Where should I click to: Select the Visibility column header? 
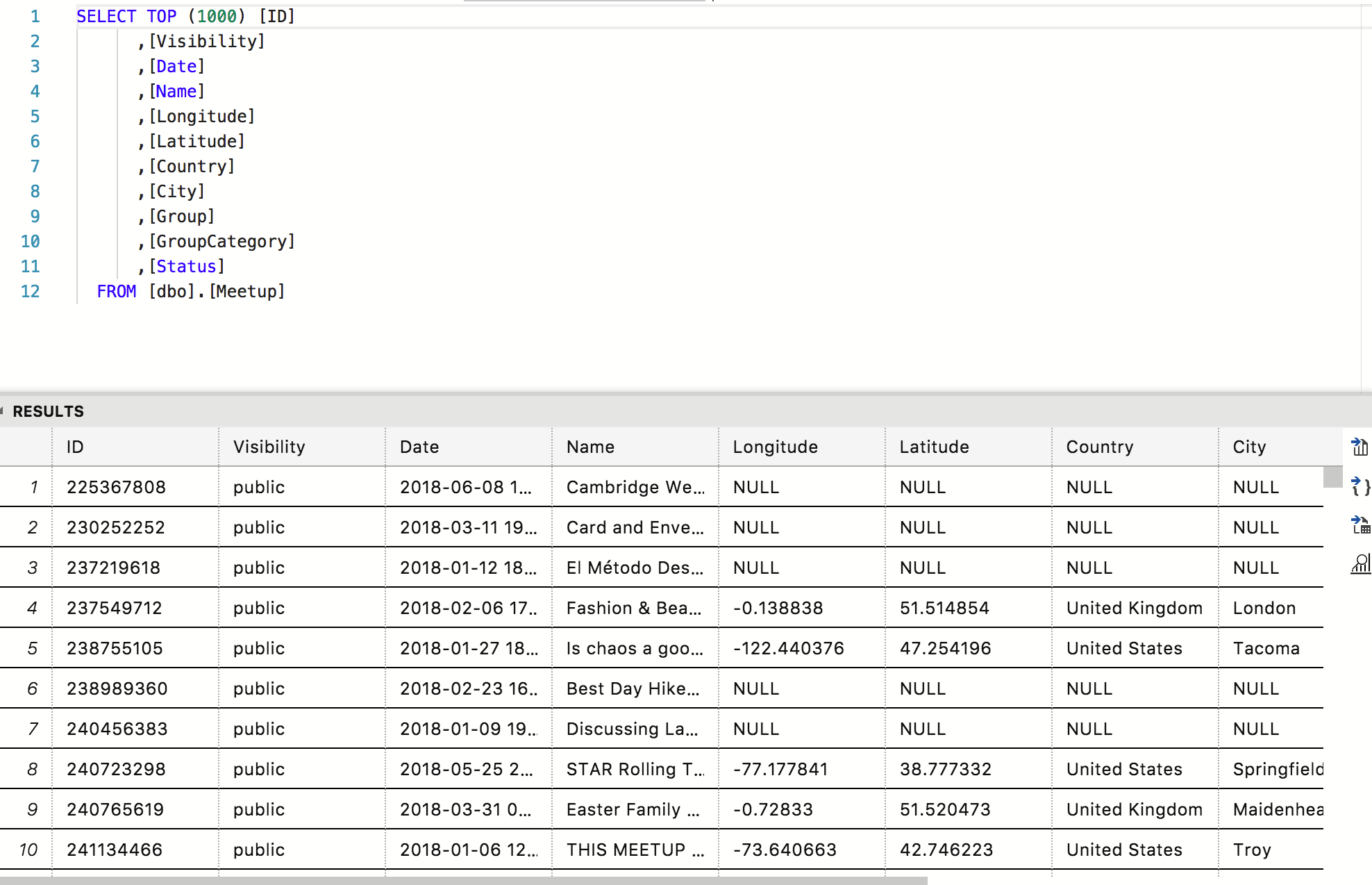click(269, 447)
